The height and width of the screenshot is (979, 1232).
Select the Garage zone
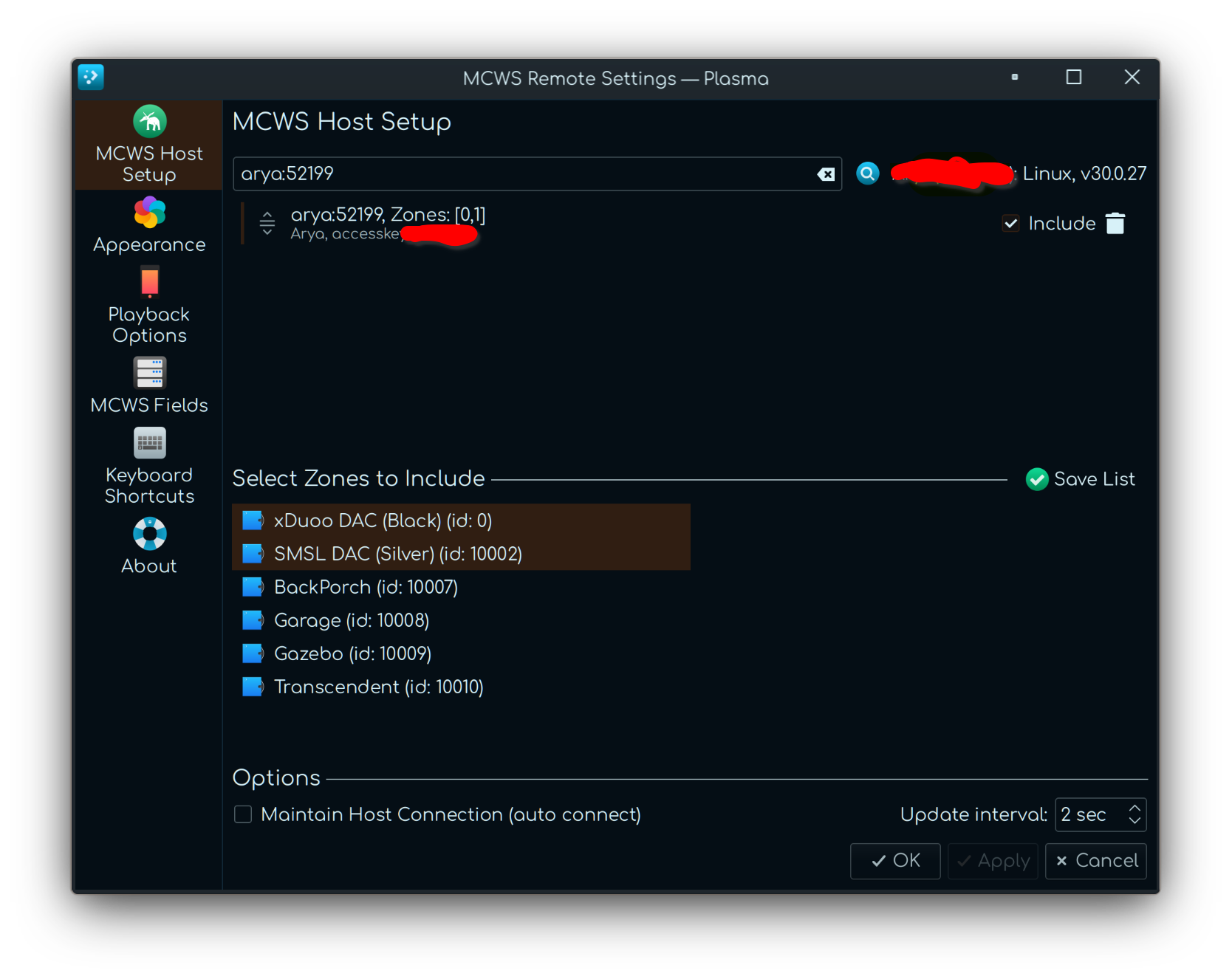pyautogui.click(x=461, y=620)
